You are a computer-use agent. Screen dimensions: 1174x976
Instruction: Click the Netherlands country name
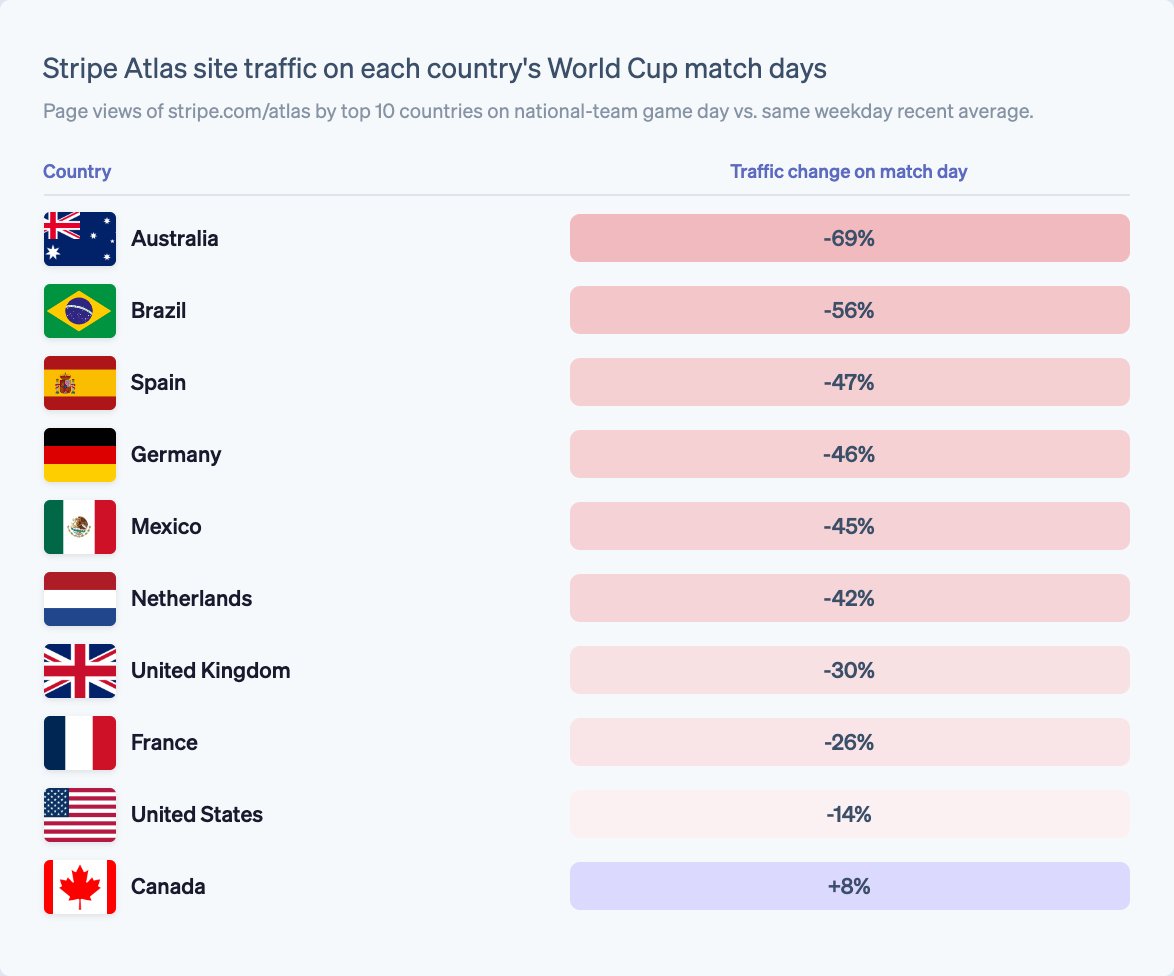tap(192, 599)
